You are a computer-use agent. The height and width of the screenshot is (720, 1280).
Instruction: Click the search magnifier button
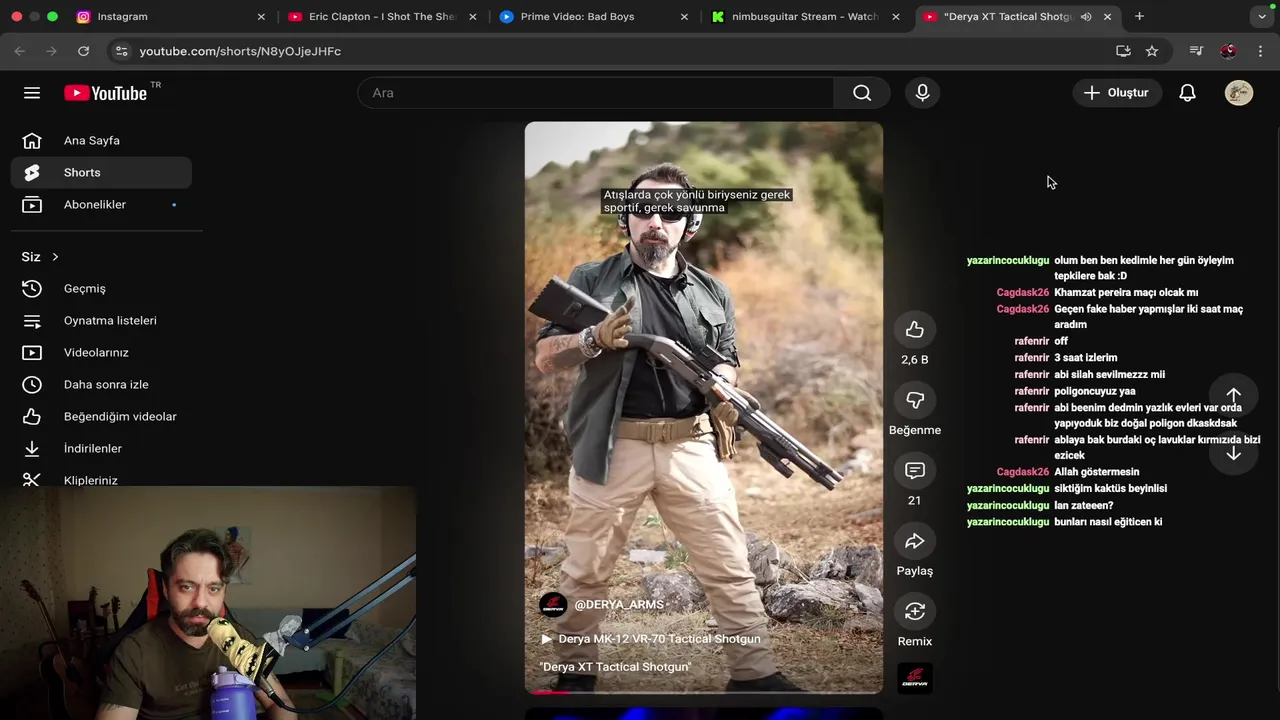click(x=862, y=93)
